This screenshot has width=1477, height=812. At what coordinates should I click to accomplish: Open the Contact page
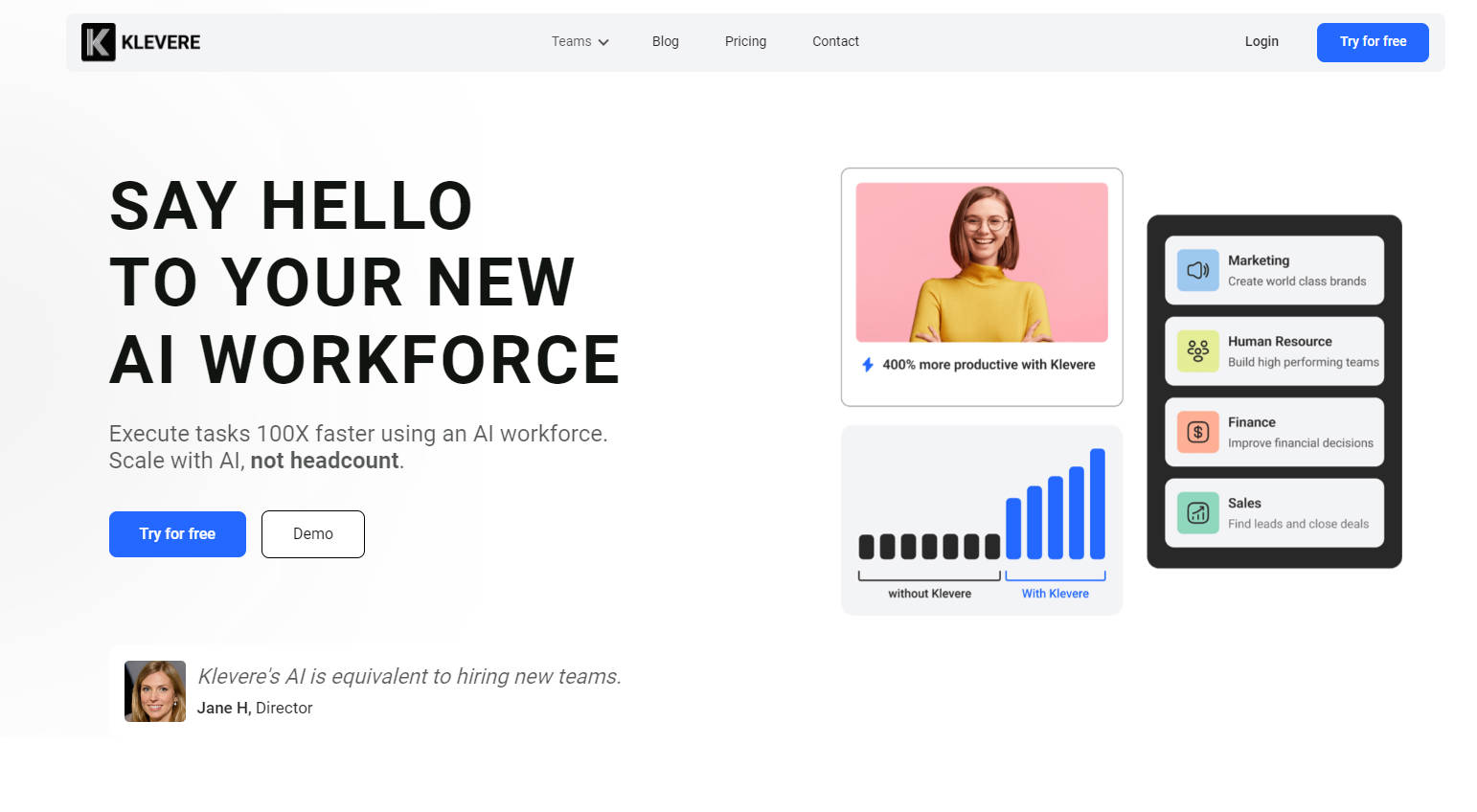pyautogui.click(x=835, y=41)
